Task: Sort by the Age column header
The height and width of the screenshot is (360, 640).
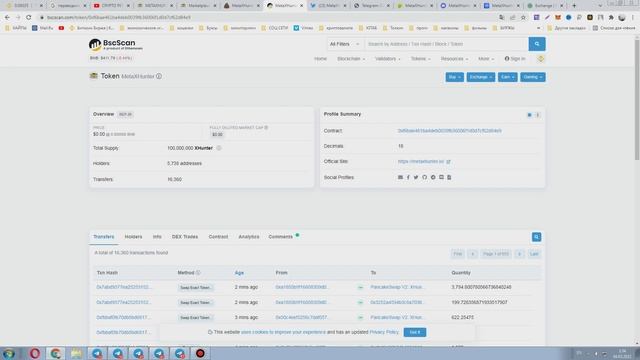Action: (239, 273)
